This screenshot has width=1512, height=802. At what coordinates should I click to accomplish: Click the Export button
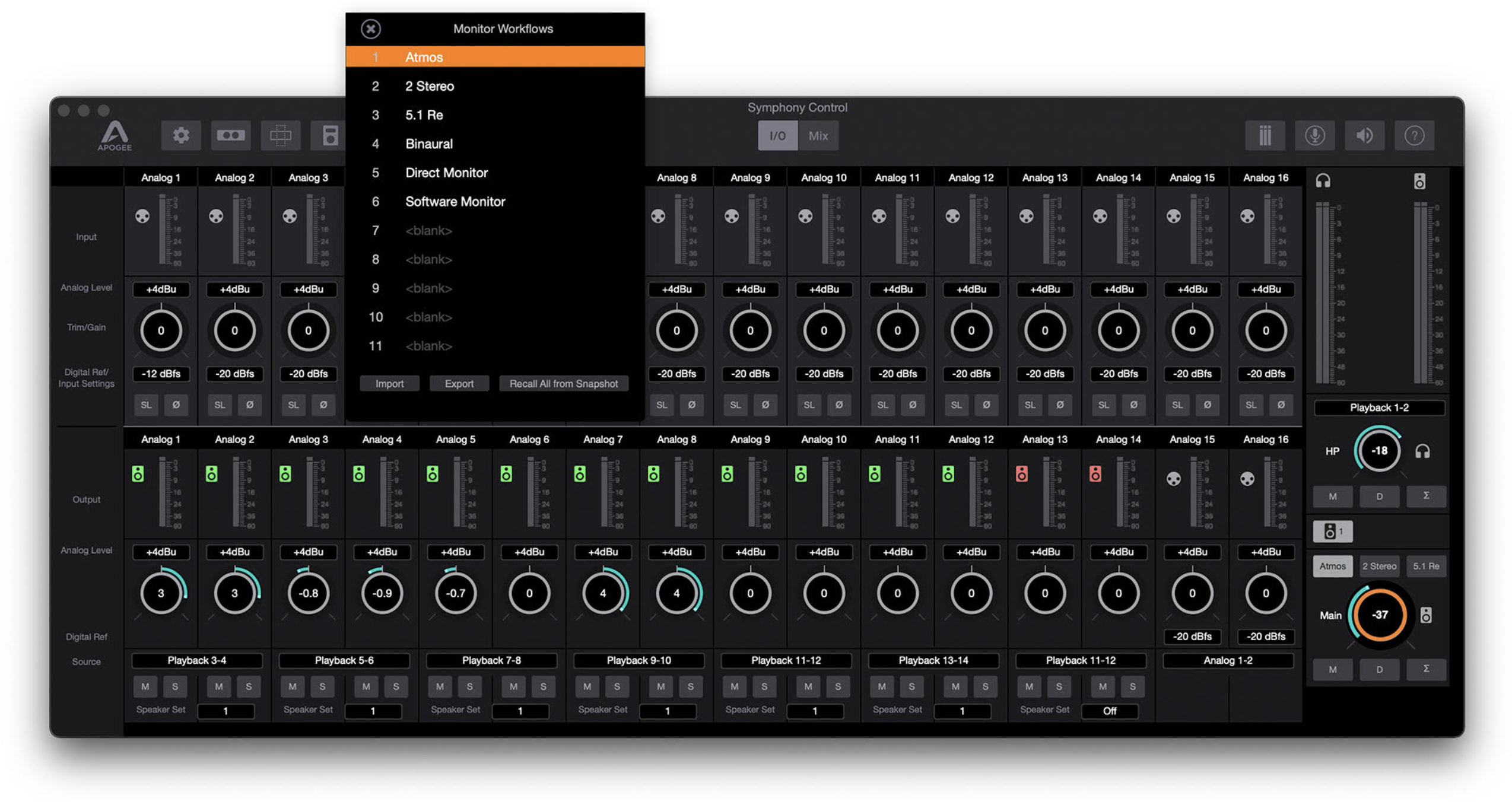(459, 384)
